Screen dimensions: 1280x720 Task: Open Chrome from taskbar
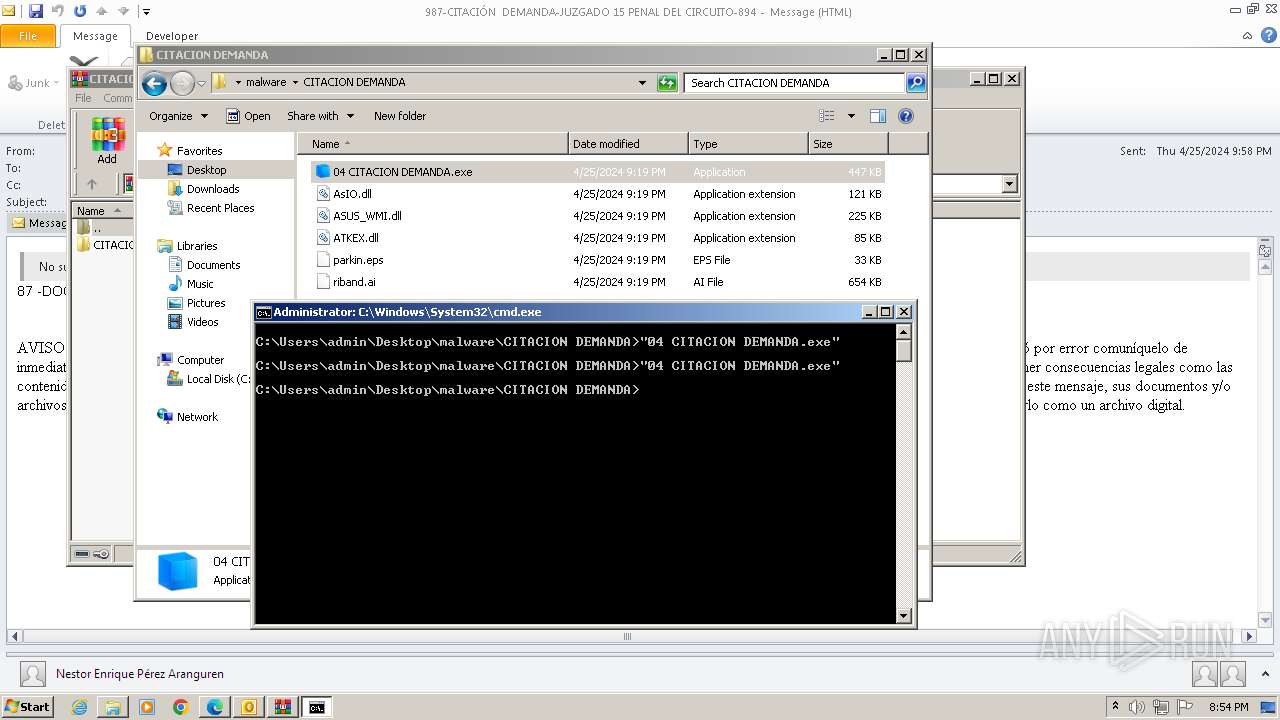tap(180, 707)
